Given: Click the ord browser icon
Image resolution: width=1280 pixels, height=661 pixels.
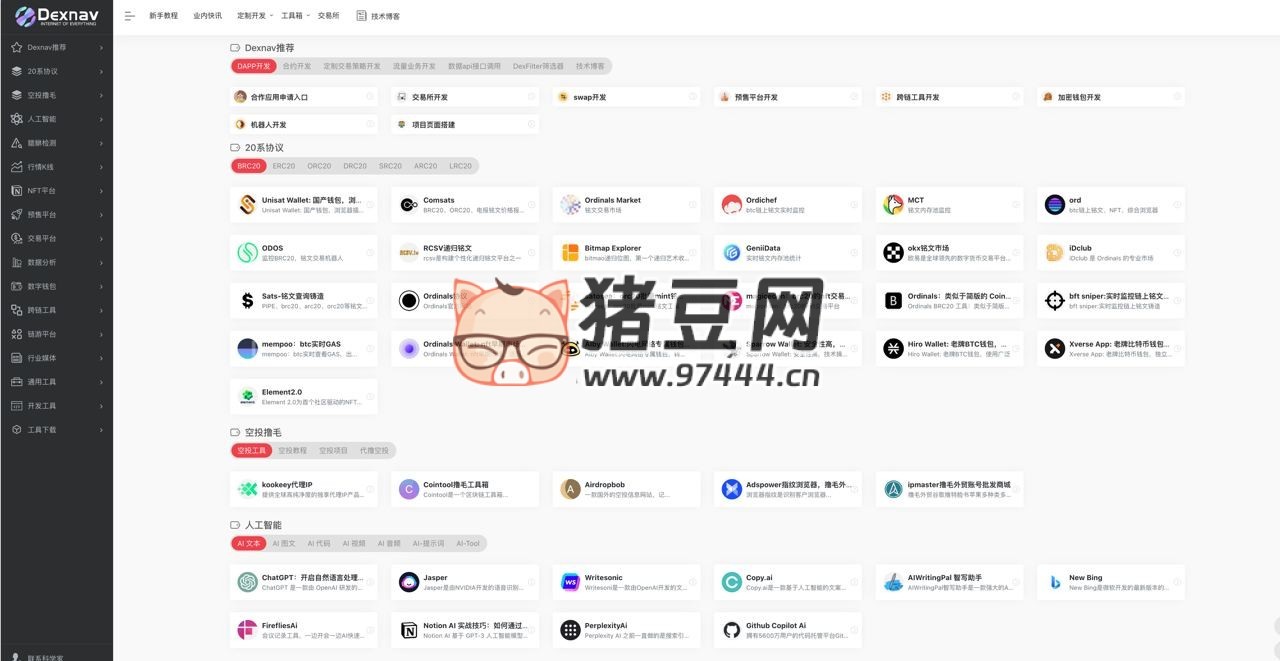Looking at the screenshot, I should coord(1055,205).
